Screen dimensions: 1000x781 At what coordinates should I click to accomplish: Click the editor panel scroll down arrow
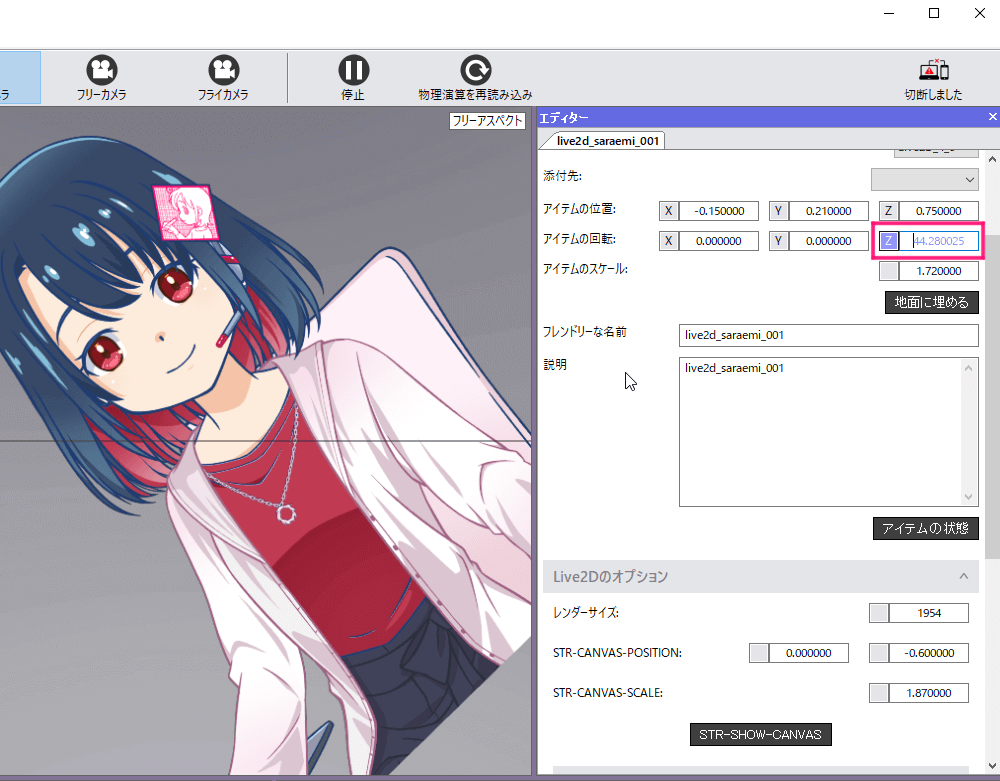pos(992,766)
